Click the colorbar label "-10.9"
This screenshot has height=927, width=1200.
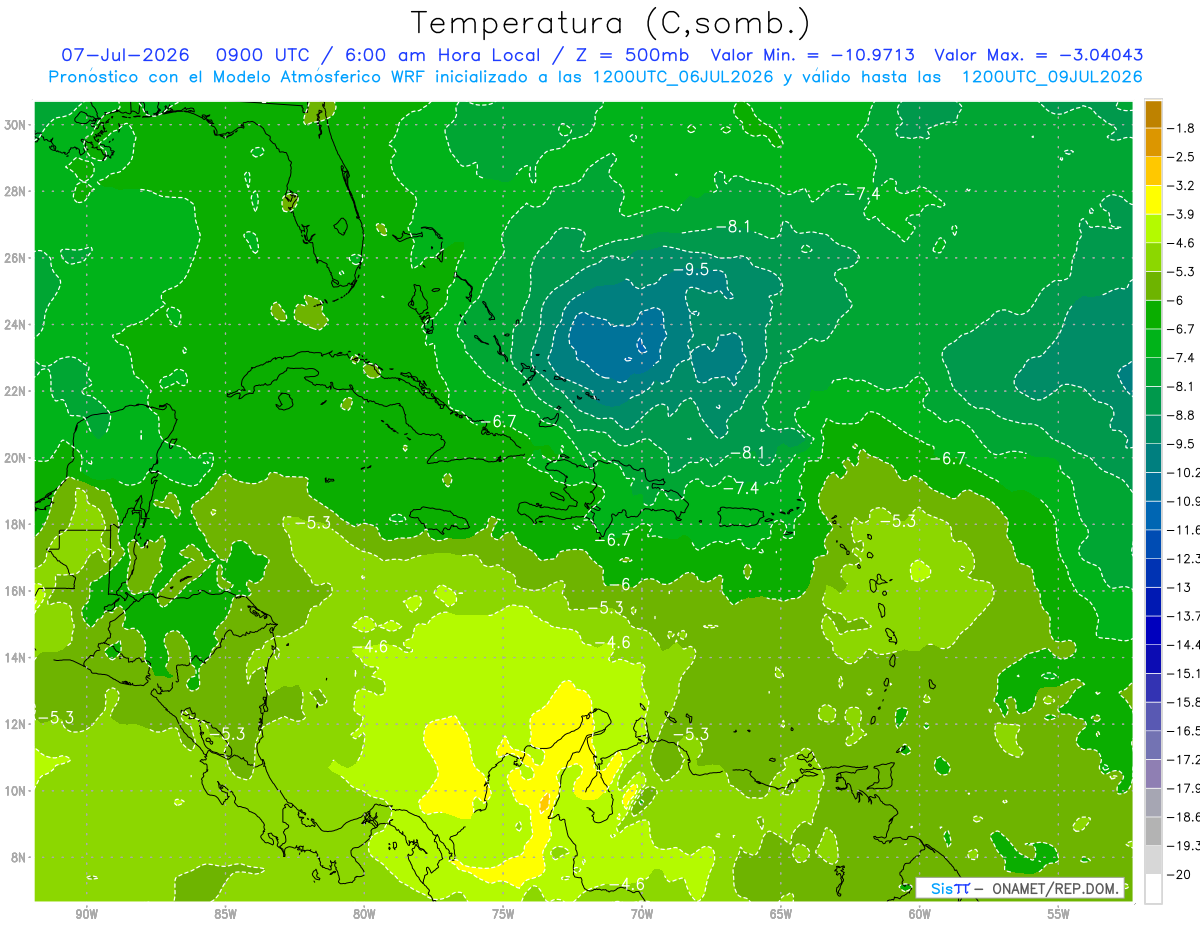[x=1184, y=501]
